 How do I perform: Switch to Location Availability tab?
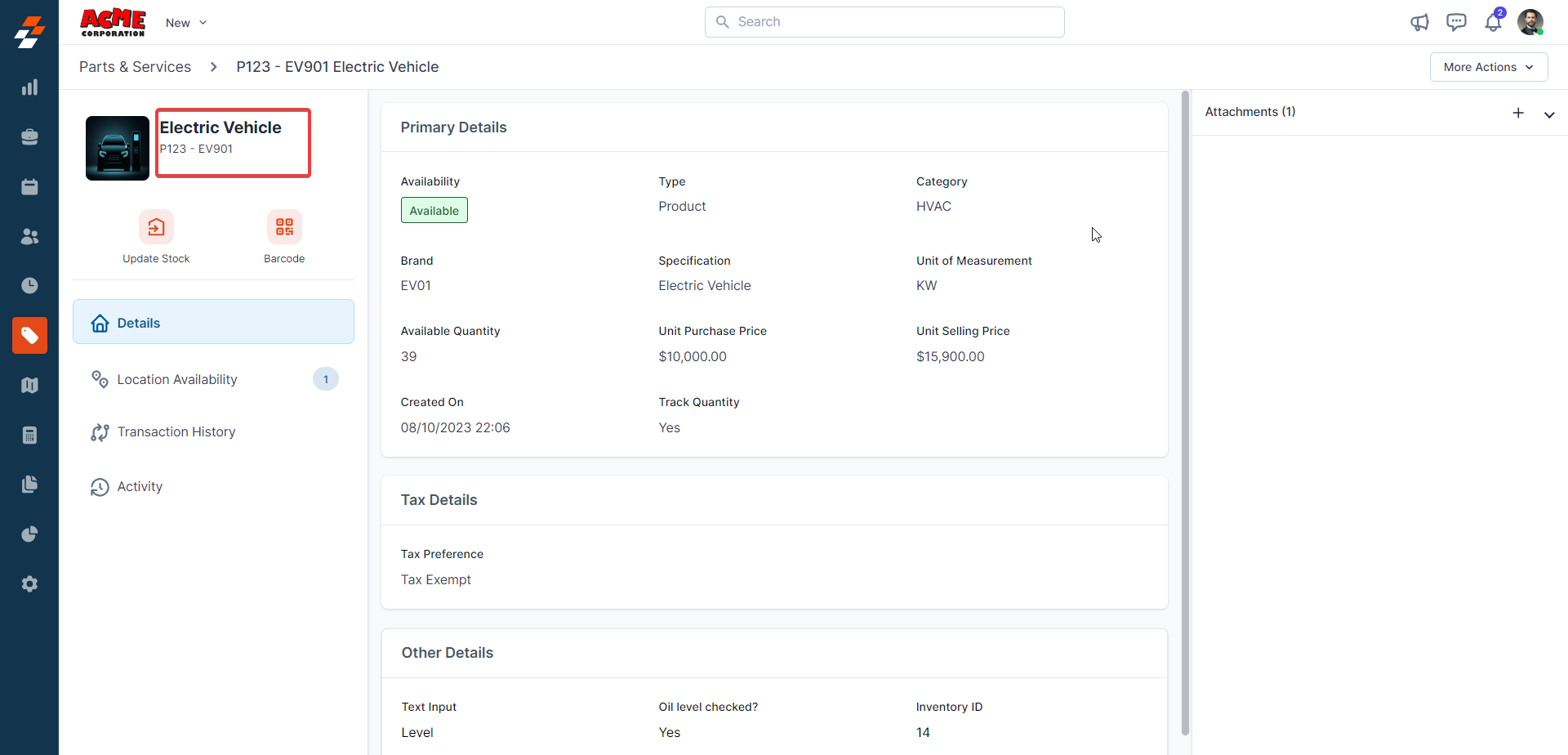pyautogui.click(x=177, y=379)
